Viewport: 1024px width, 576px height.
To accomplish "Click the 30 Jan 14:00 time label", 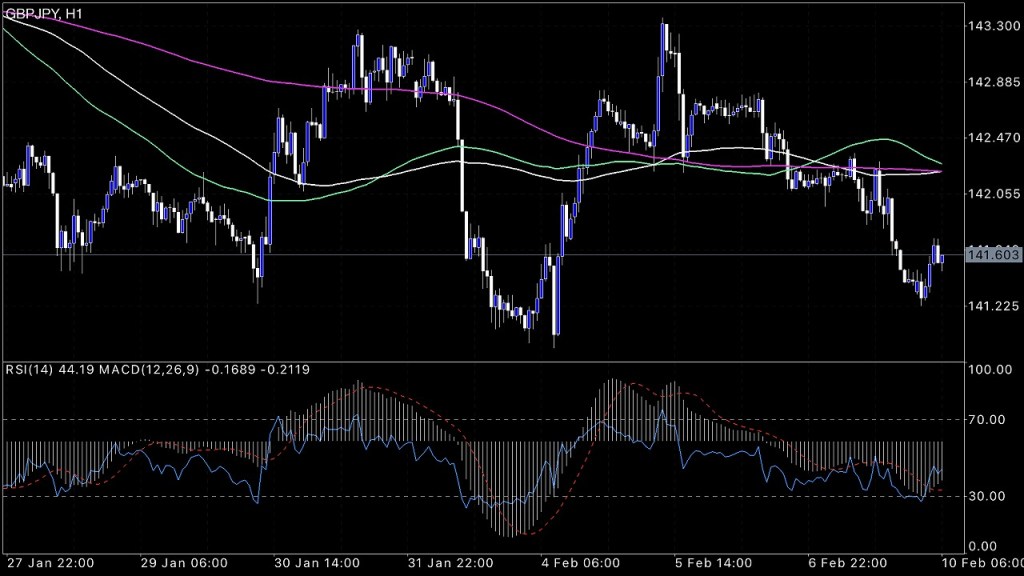I will tap(316, 563).
